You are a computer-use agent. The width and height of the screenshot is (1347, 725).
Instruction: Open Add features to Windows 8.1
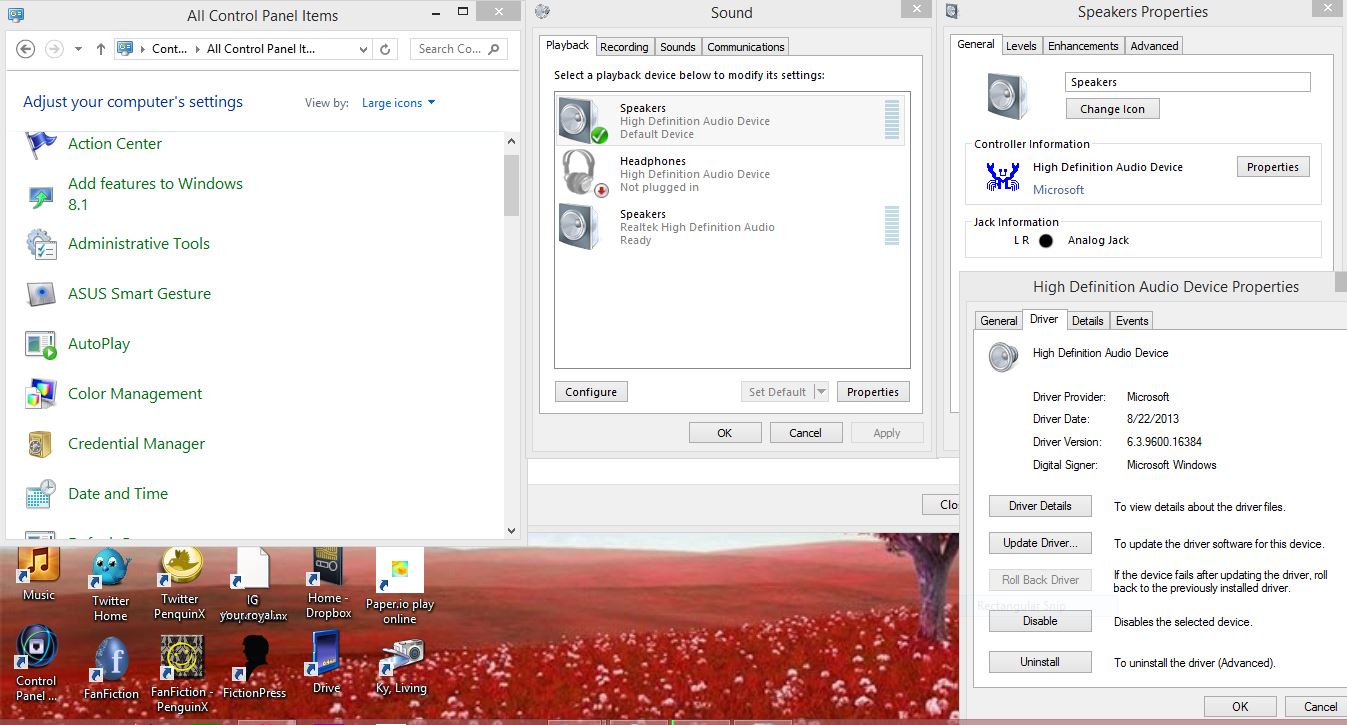pyautogui.click(x=155, y=194)
